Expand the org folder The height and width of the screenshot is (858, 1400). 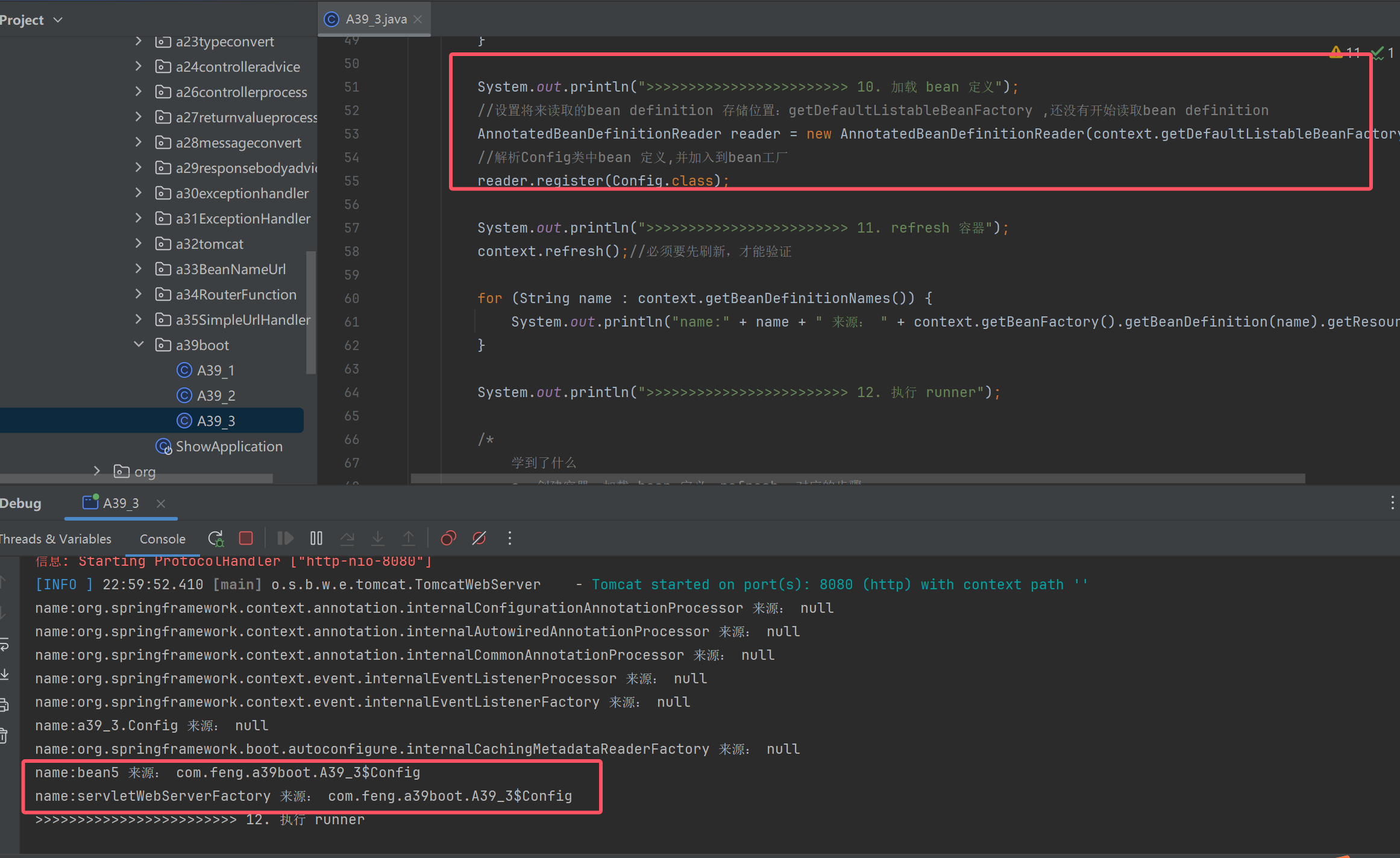[x=96, y=471]
